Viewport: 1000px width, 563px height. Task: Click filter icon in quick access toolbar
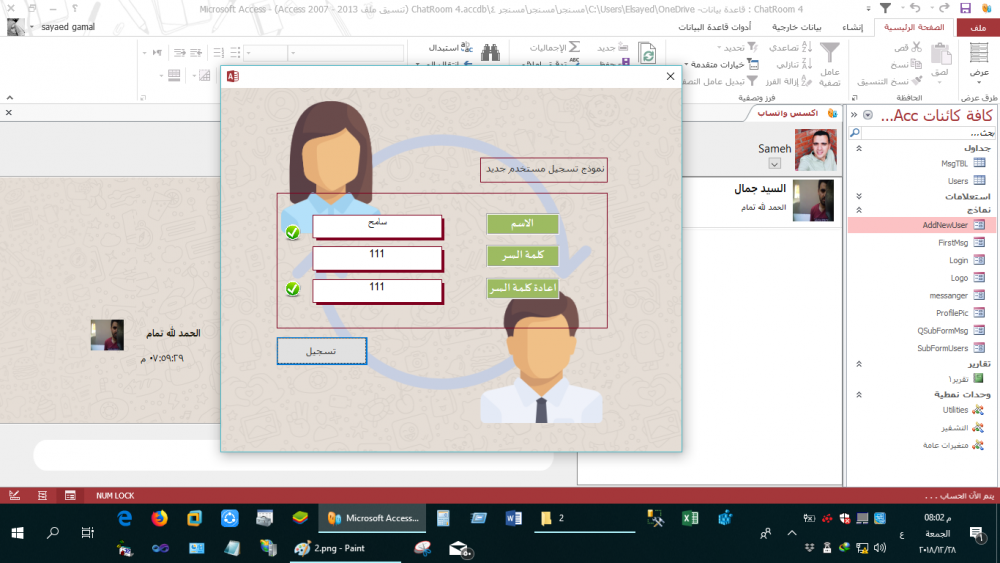pos(885,8)
